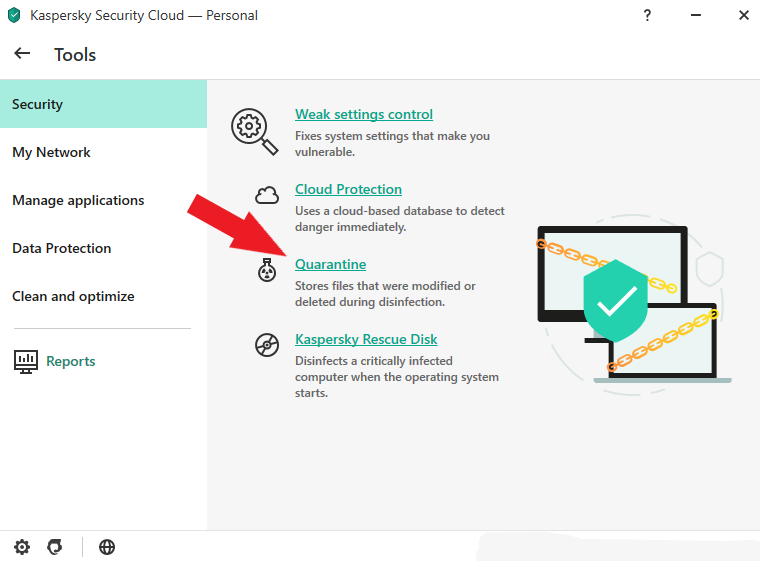Open the Reports link
Viewport: 760px width, 561px height.
[71, 362]
